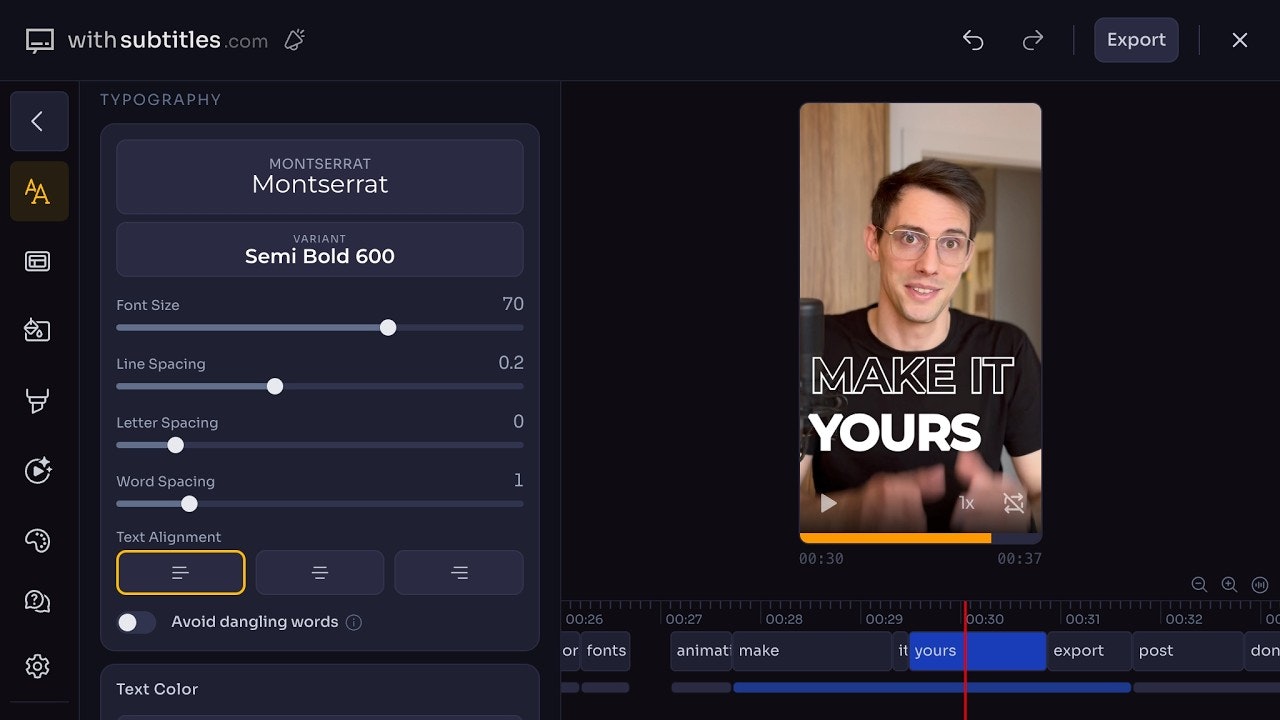Select the 'make' timeline clip
1280x720 pixels.
[812, 651]
